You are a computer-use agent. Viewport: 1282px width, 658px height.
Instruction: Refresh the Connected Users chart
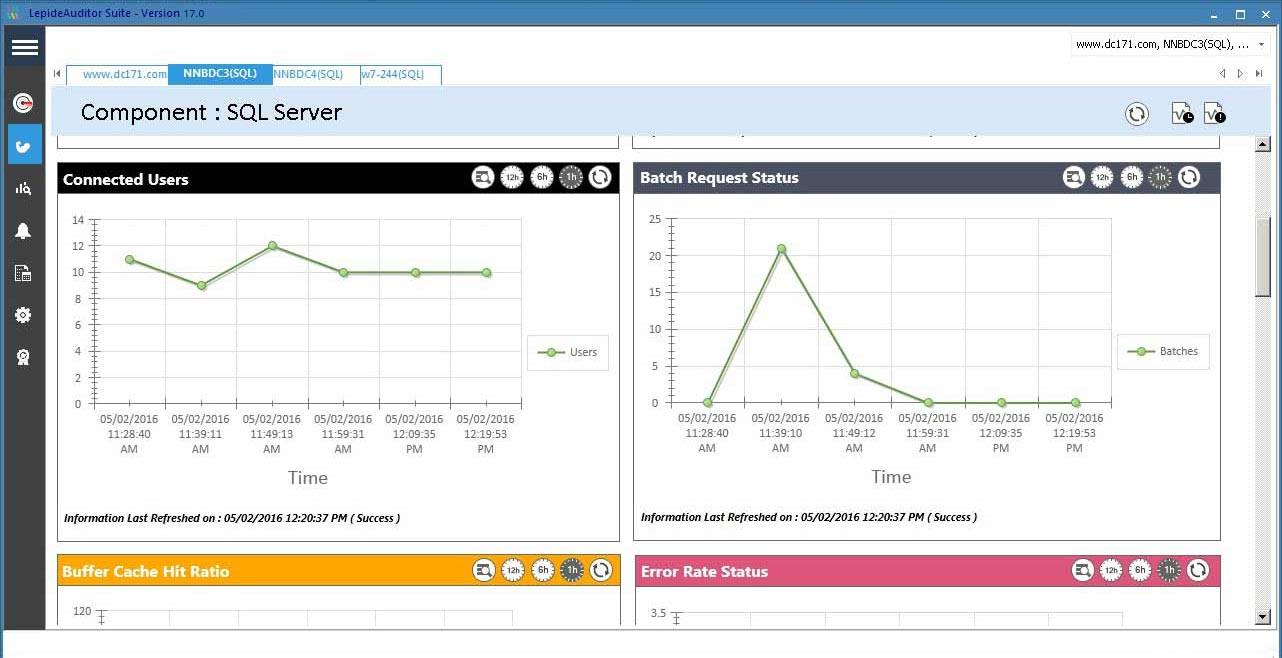600,178
